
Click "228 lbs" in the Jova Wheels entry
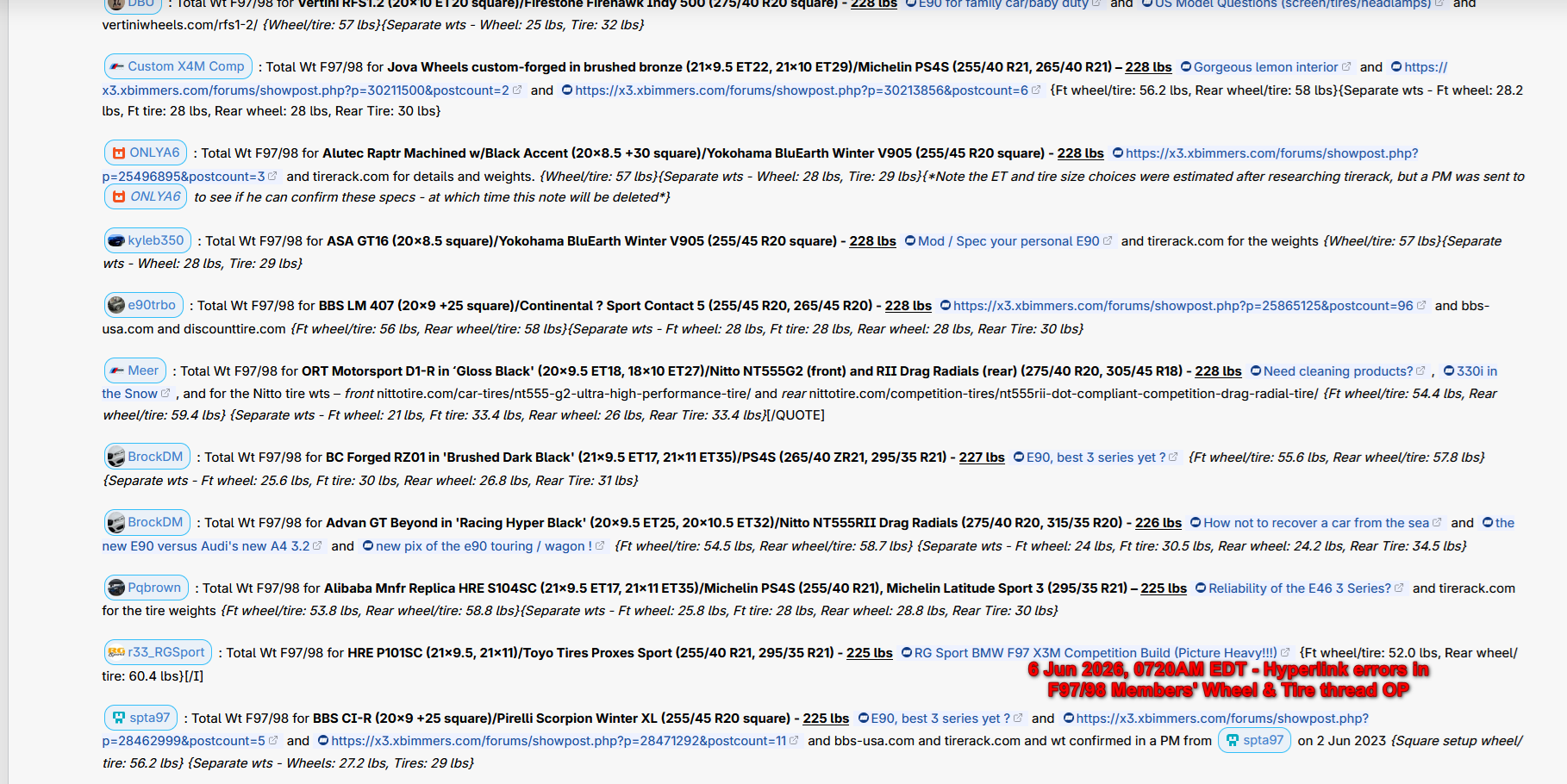[x=1148, y=67]
